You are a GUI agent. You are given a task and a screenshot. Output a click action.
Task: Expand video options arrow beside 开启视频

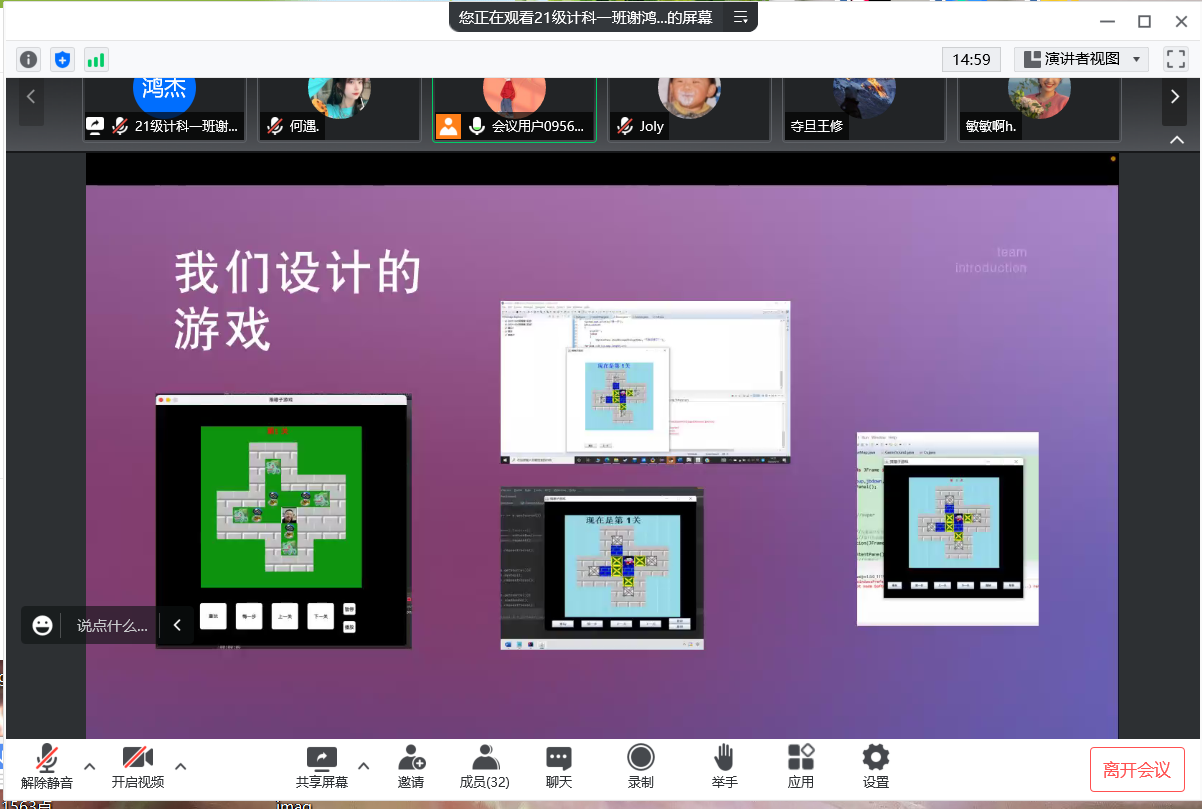pyautogui.click(x=181, y=766)
